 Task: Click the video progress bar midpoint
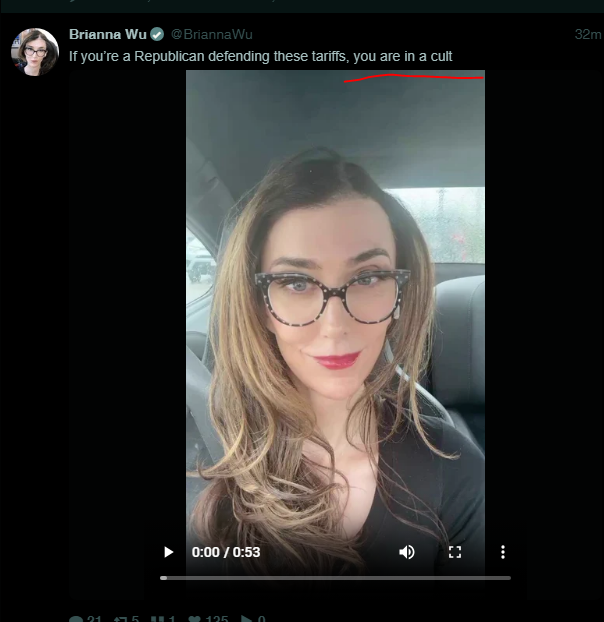click(x=335, y=578)
